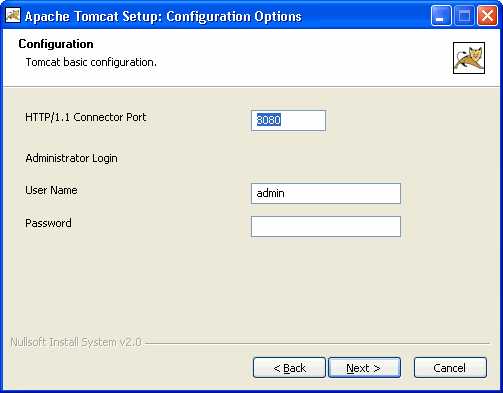Click the bold Configuration heading

click(56, 44)
